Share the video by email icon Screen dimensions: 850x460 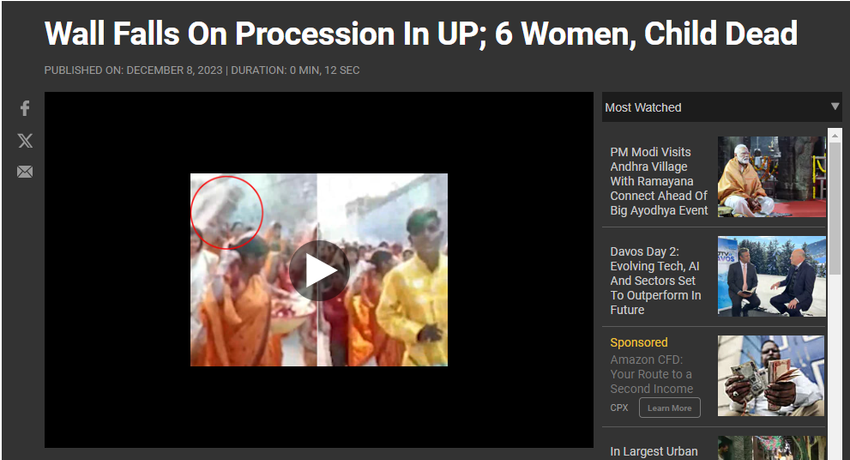pyautogui.click(x=25, y=172)
